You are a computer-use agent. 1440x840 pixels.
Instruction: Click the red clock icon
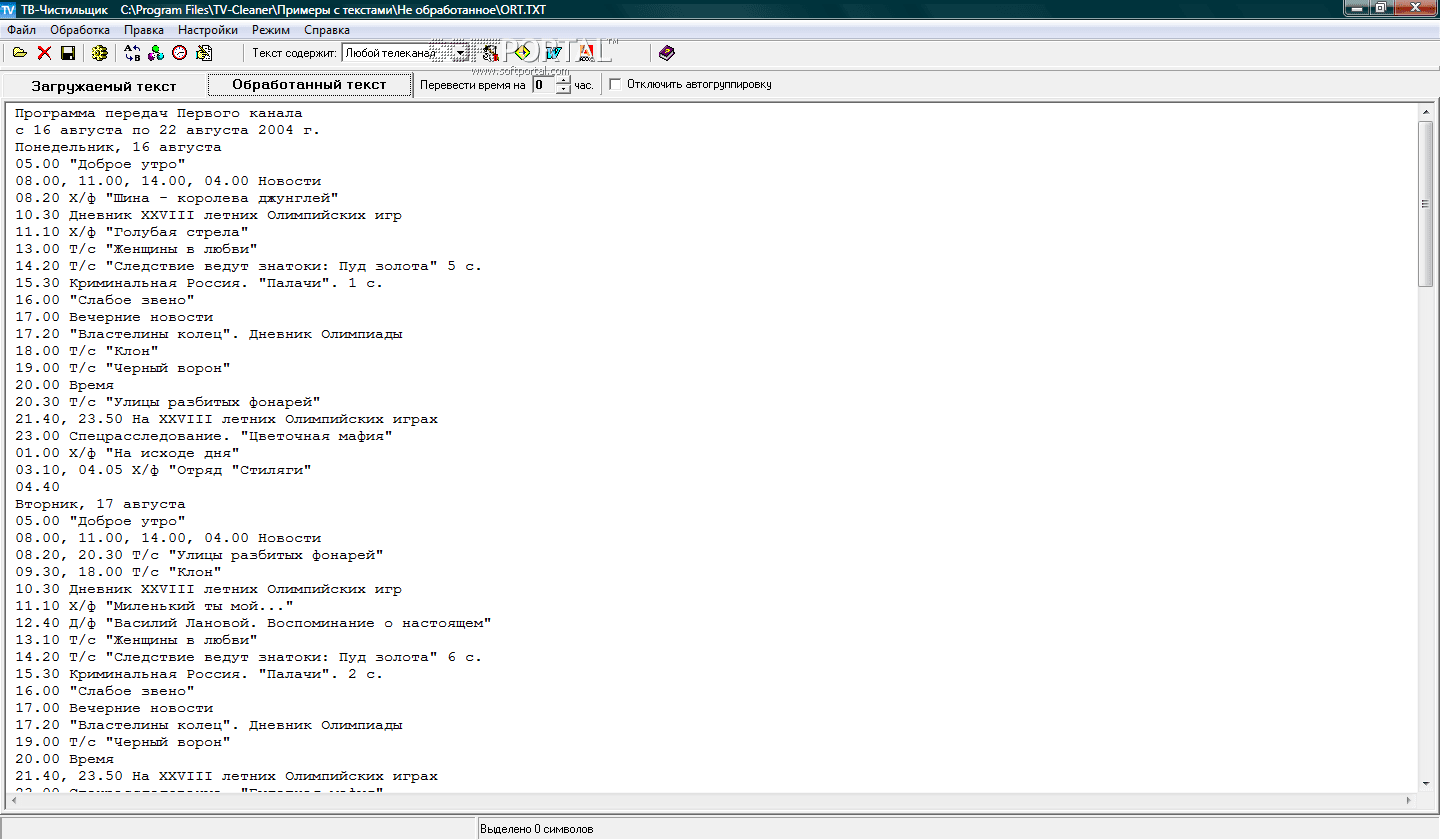[180, 53]
